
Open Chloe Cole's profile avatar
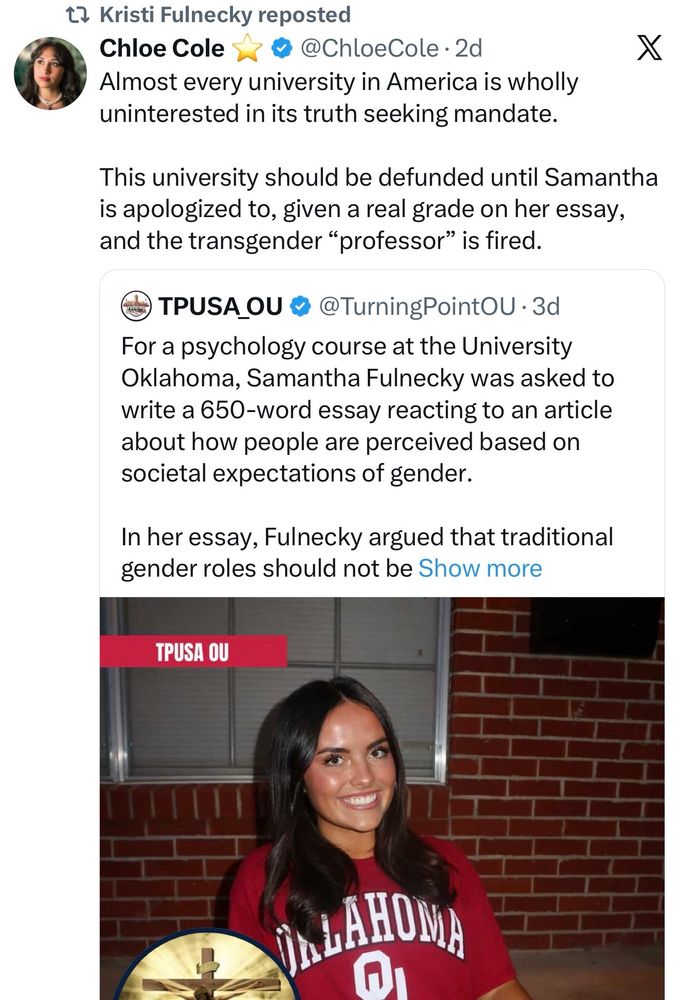(50, 73)
